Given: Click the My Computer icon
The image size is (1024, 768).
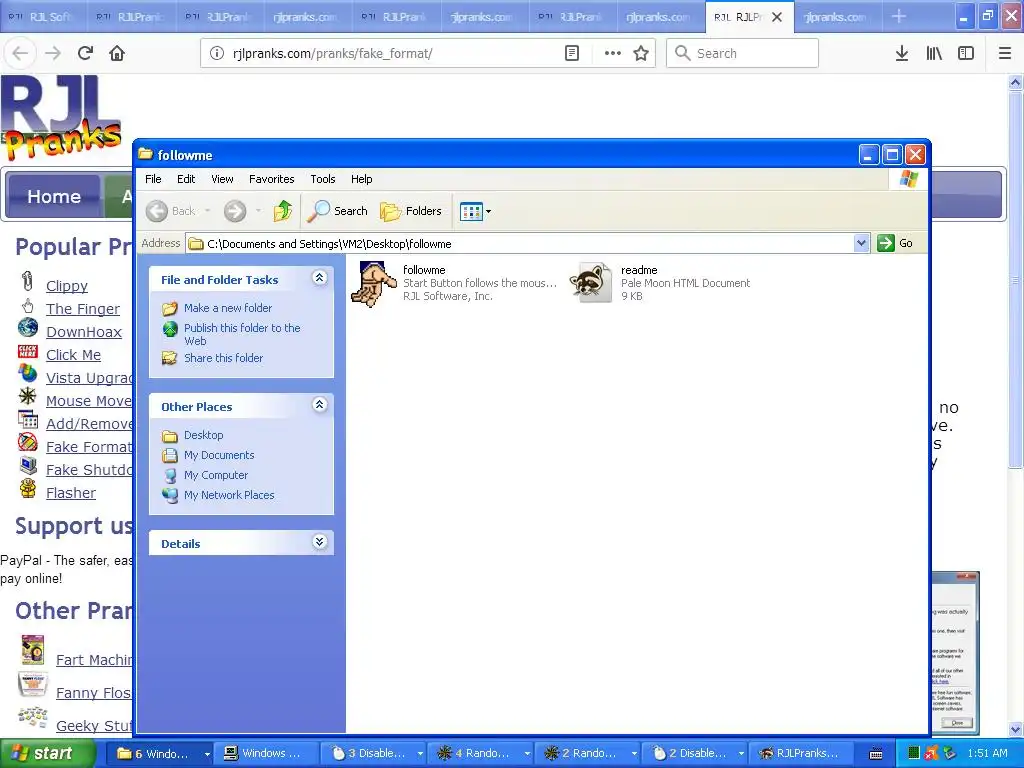Looking at the screenshot, I should point(170,475).
